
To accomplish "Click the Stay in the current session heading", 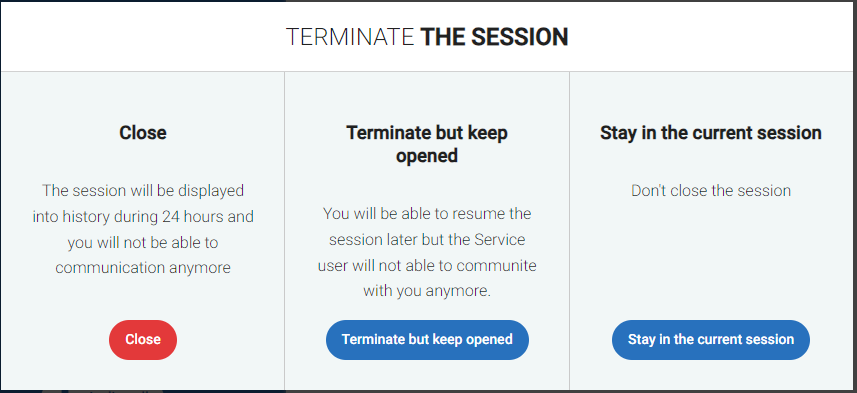I will pos(711,133).
